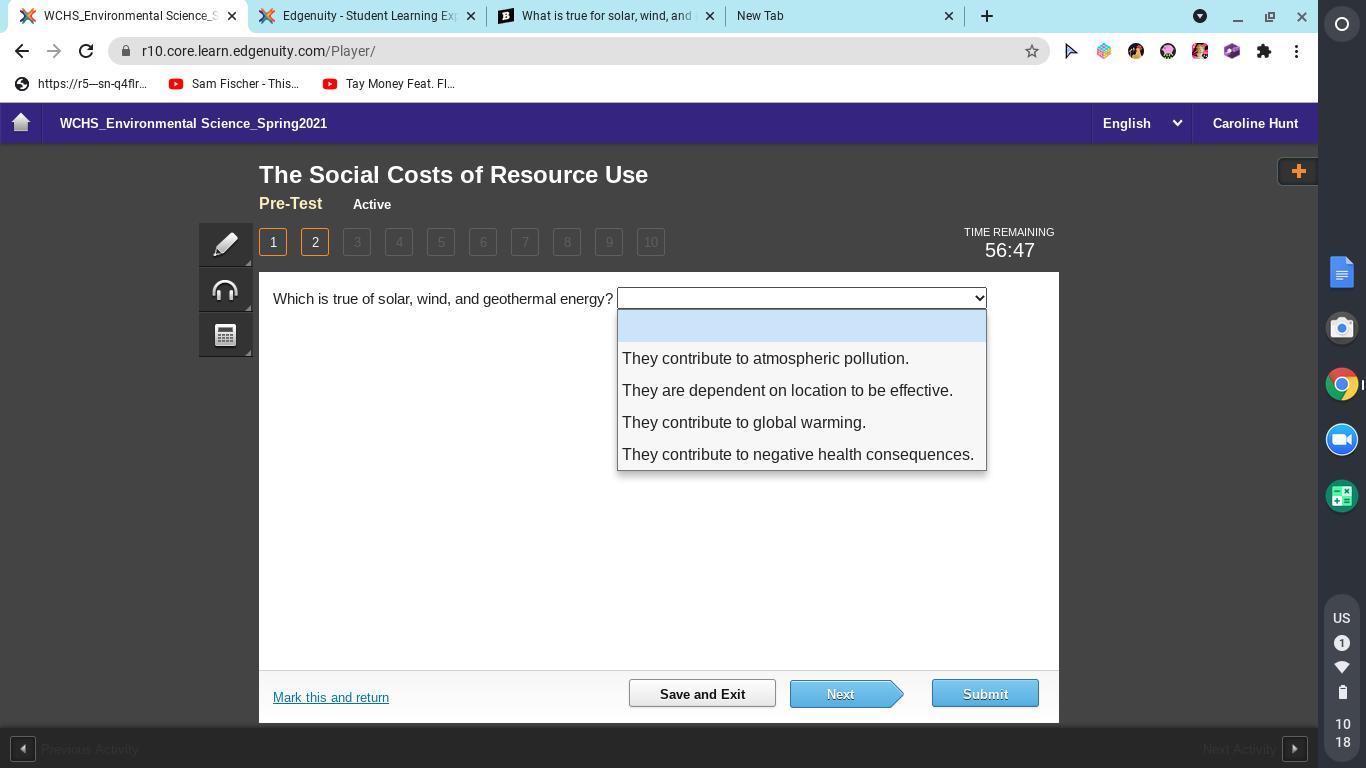Viewport: 1366px width, 768px height.
Task: Click 'Mark this and return' link
Action: click(331, 697)
